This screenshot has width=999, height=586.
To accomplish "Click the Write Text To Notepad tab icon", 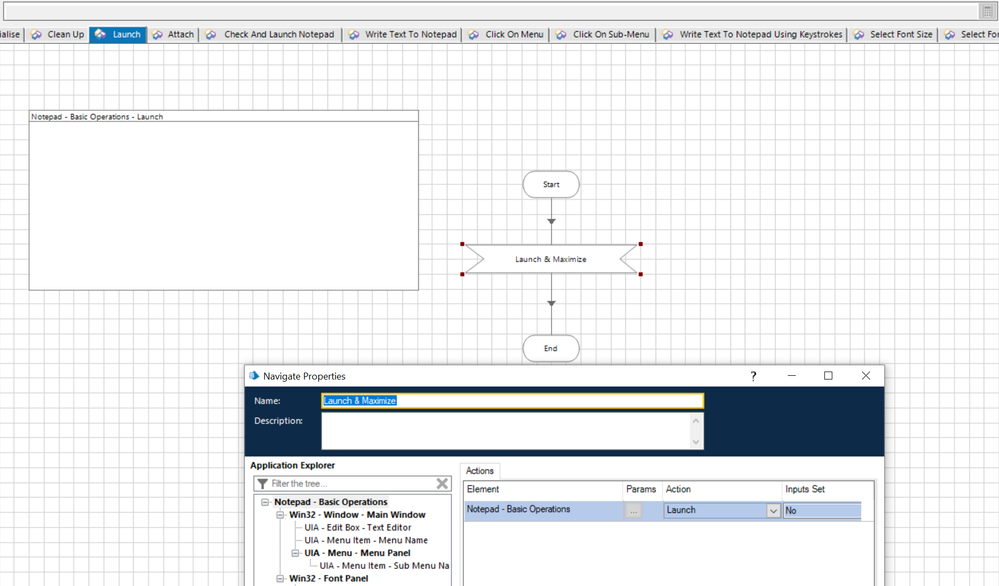I will (354, 34).
